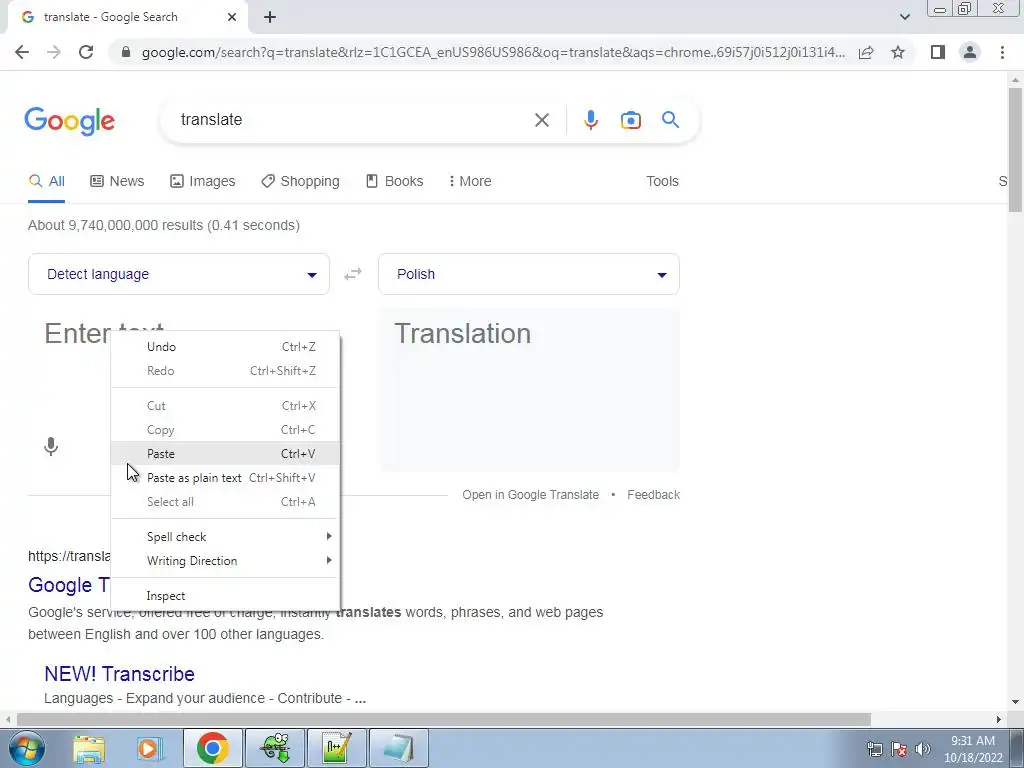Open the Chrome profile avatar
Viewport: 1024px width, 768px height.
pos(970,52)
